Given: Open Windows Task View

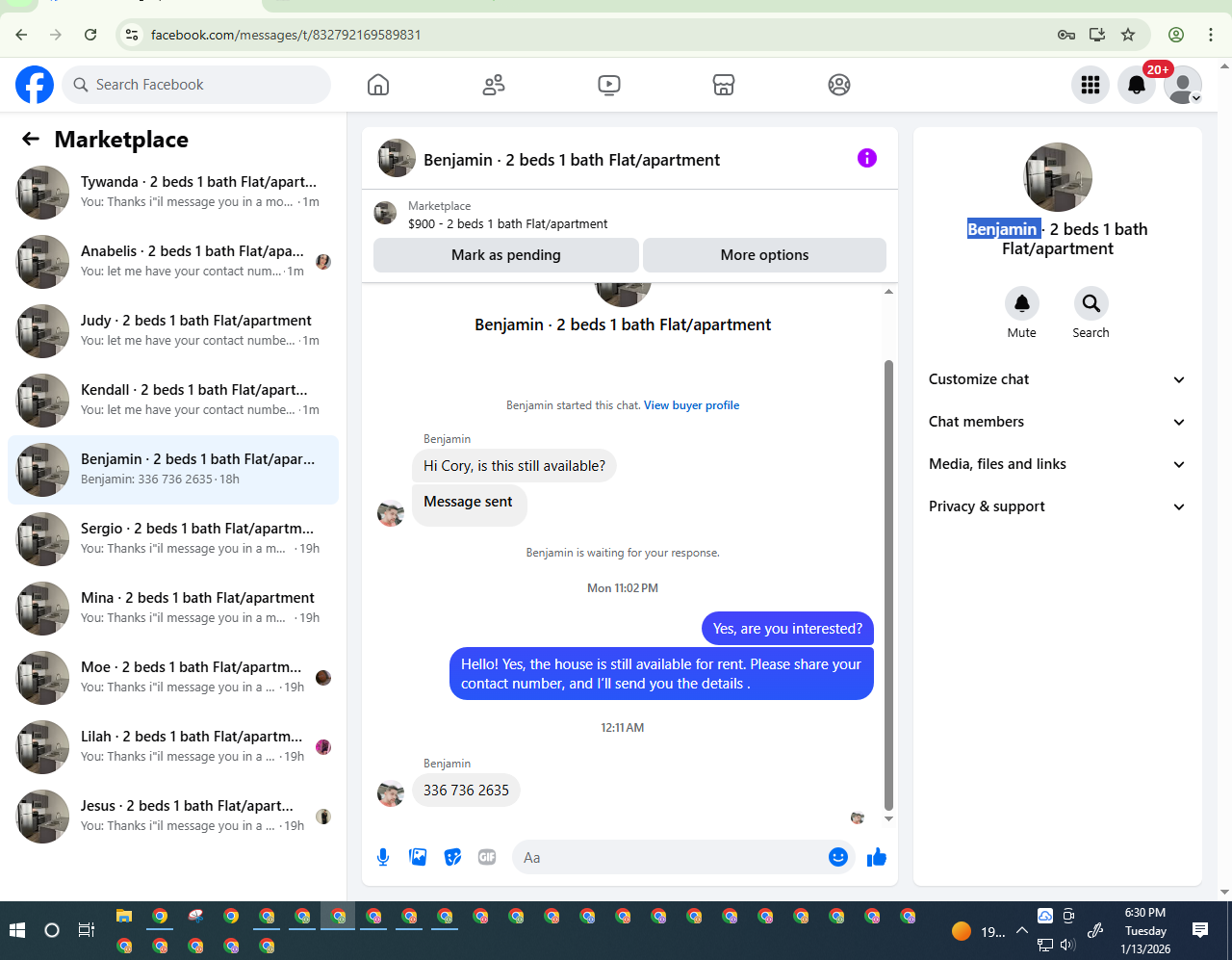Looking at the screenshot, I should click(87, 930).
